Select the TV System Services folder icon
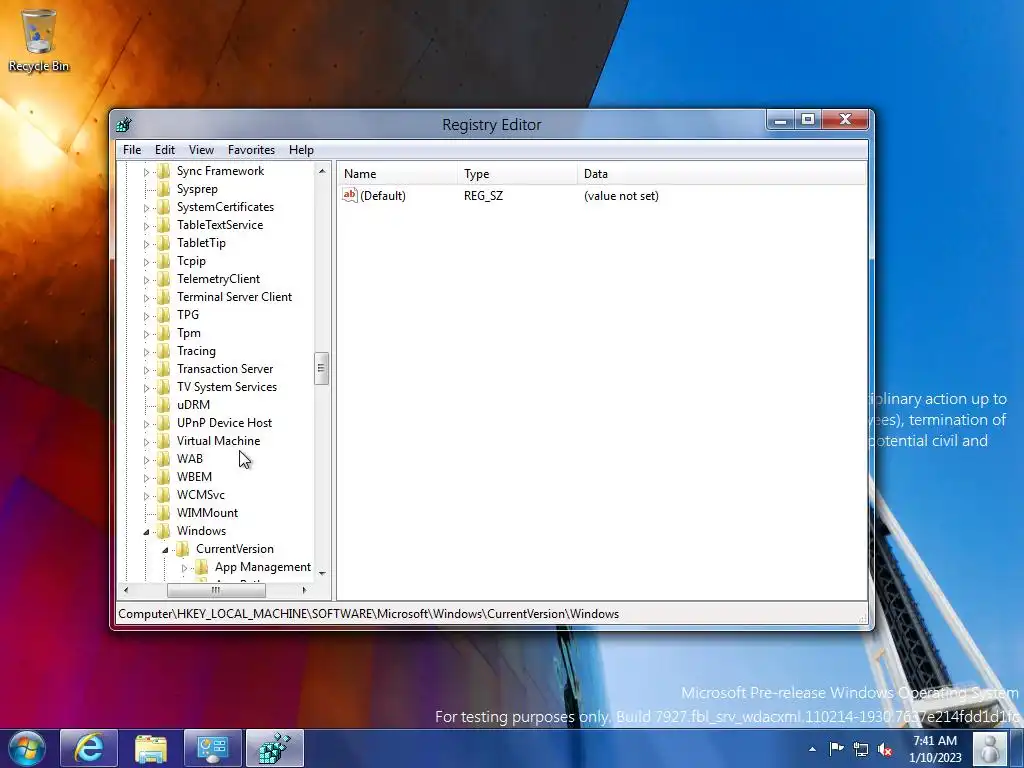1024x768 pixels. pyautogui.click(x=164, y=387)
